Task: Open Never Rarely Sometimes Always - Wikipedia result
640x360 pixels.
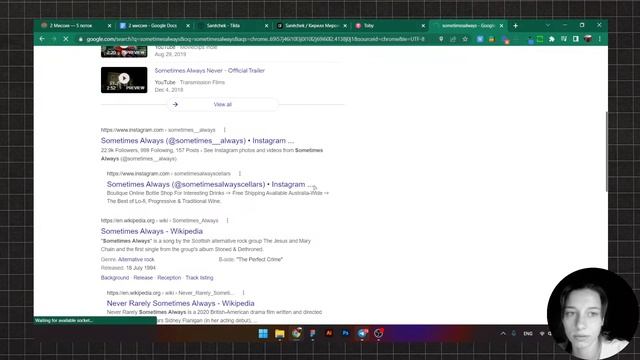Action: 180,303
